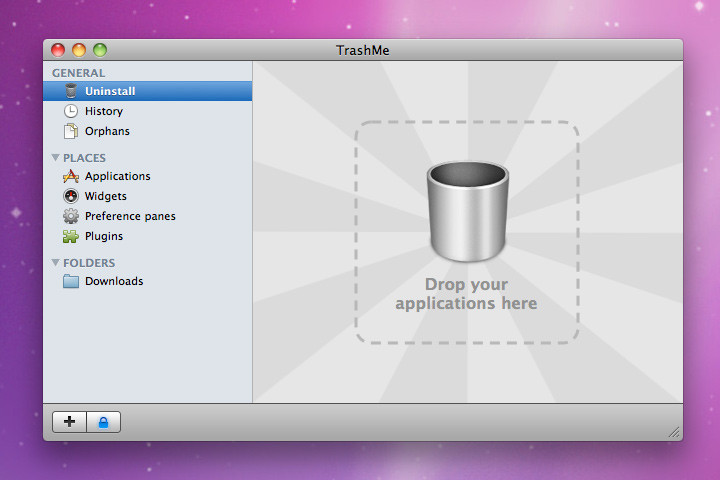The width and height of the screenshot is (720, 480).
Task: Collapse the FOLDERS section triangle
Action: [x=56, y=262]
